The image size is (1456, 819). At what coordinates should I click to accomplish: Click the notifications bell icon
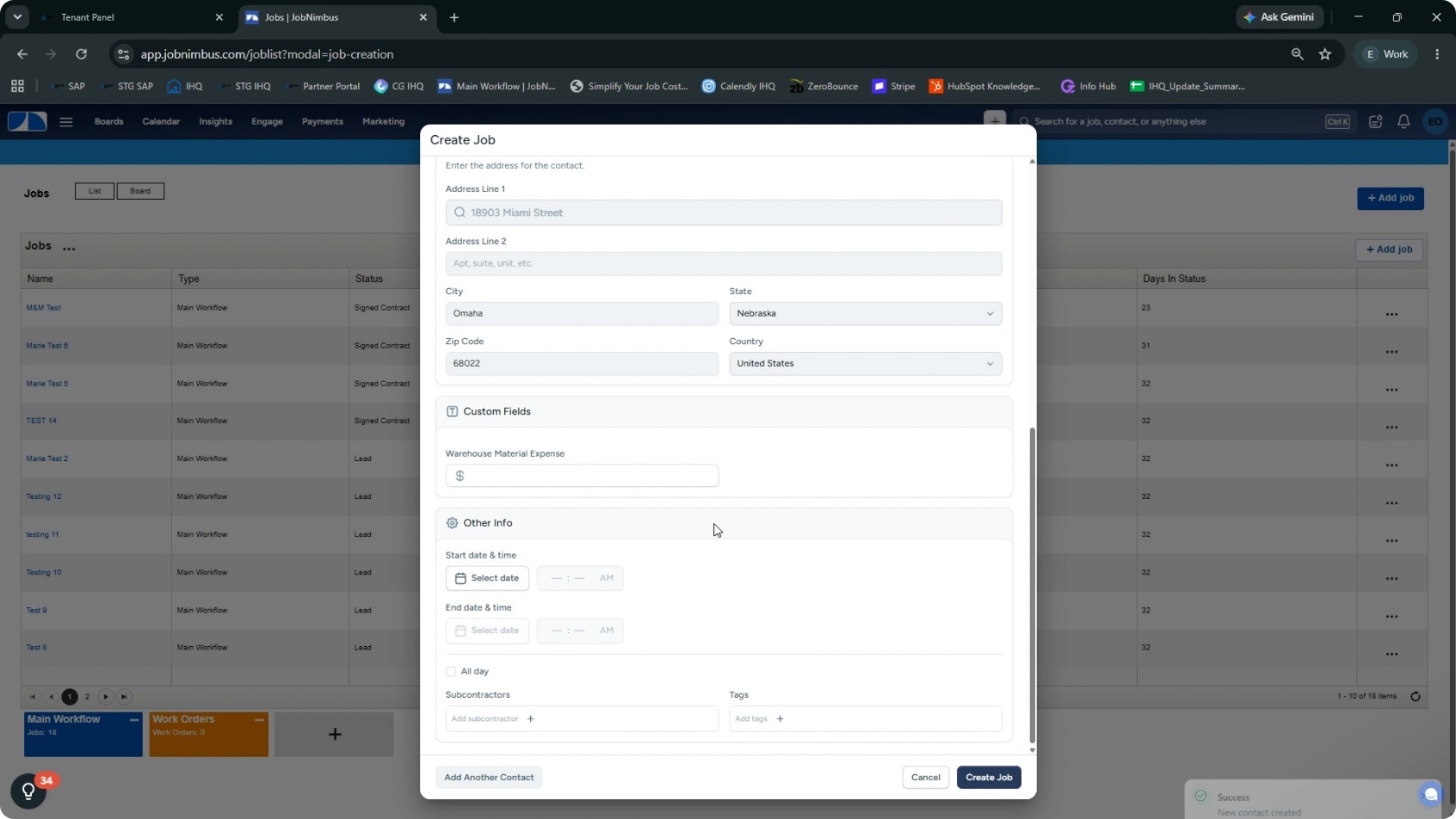pos(1404,122)
